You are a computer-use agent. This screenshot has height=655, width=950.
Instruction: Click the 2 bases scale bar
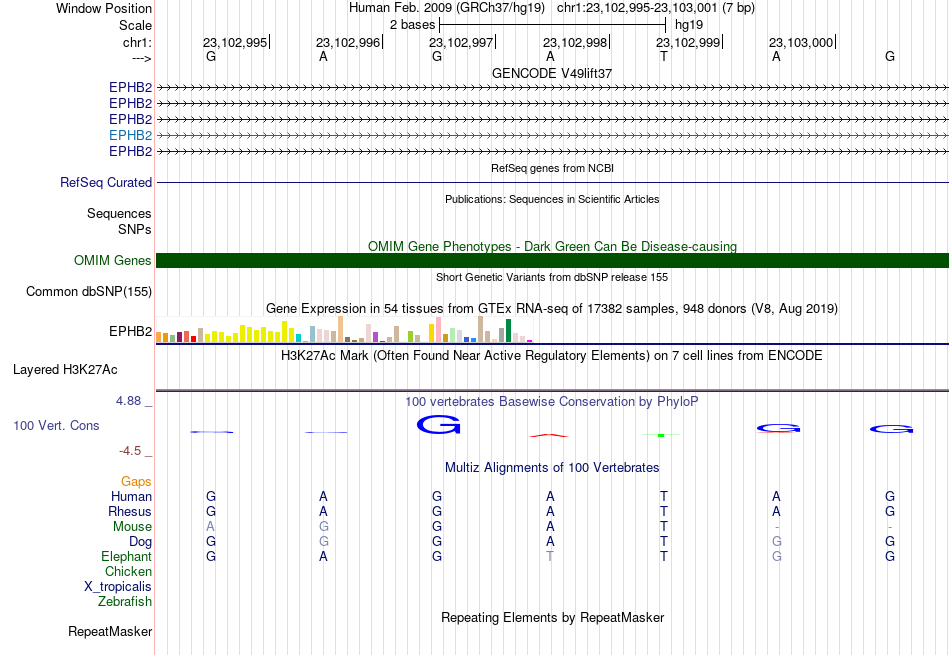point(553,25)
